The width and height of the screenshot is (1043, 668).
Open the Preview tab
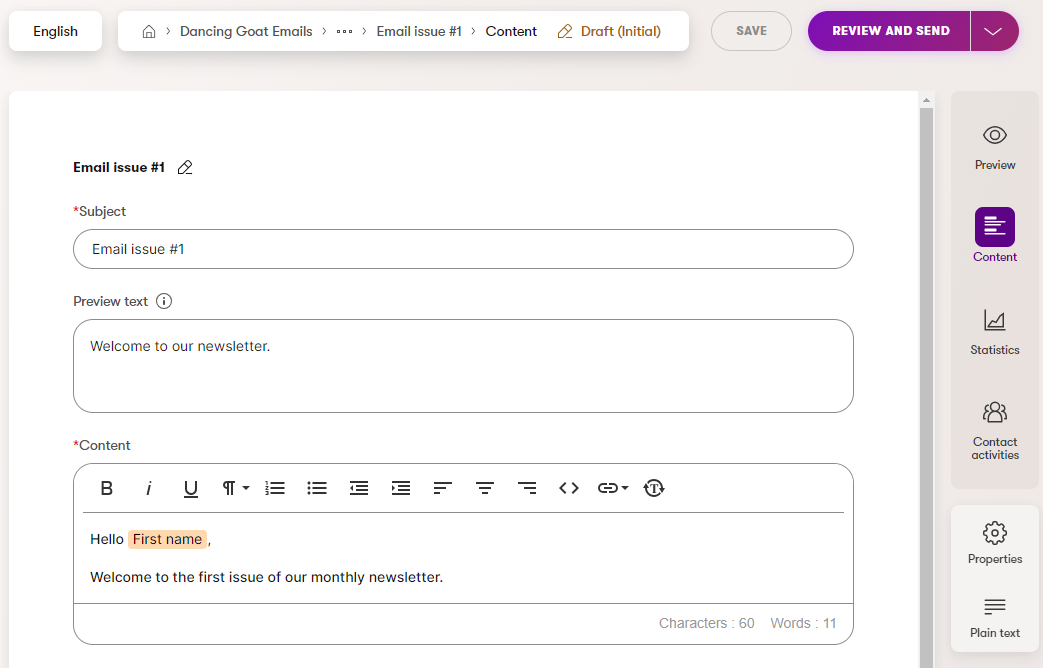click(994, 148)
